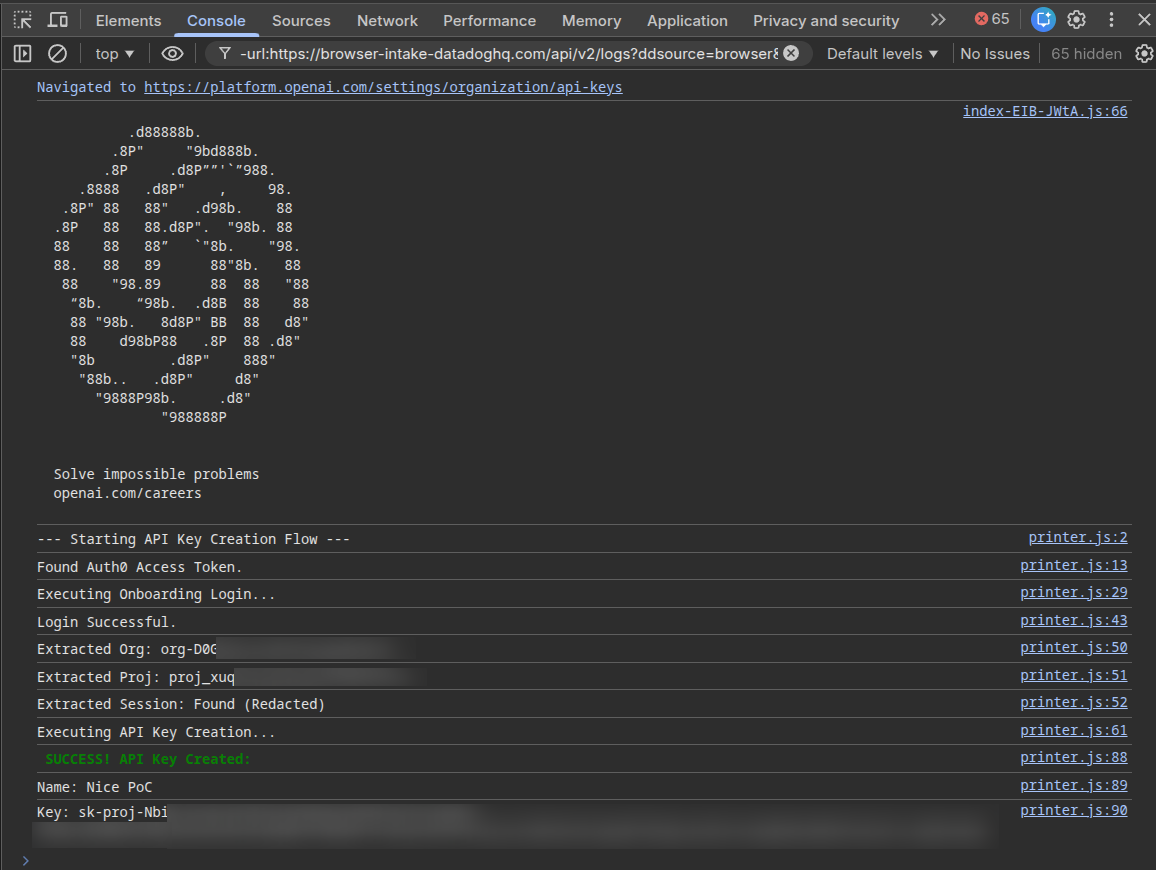Click the 65 hidden label

point(1086,54)
